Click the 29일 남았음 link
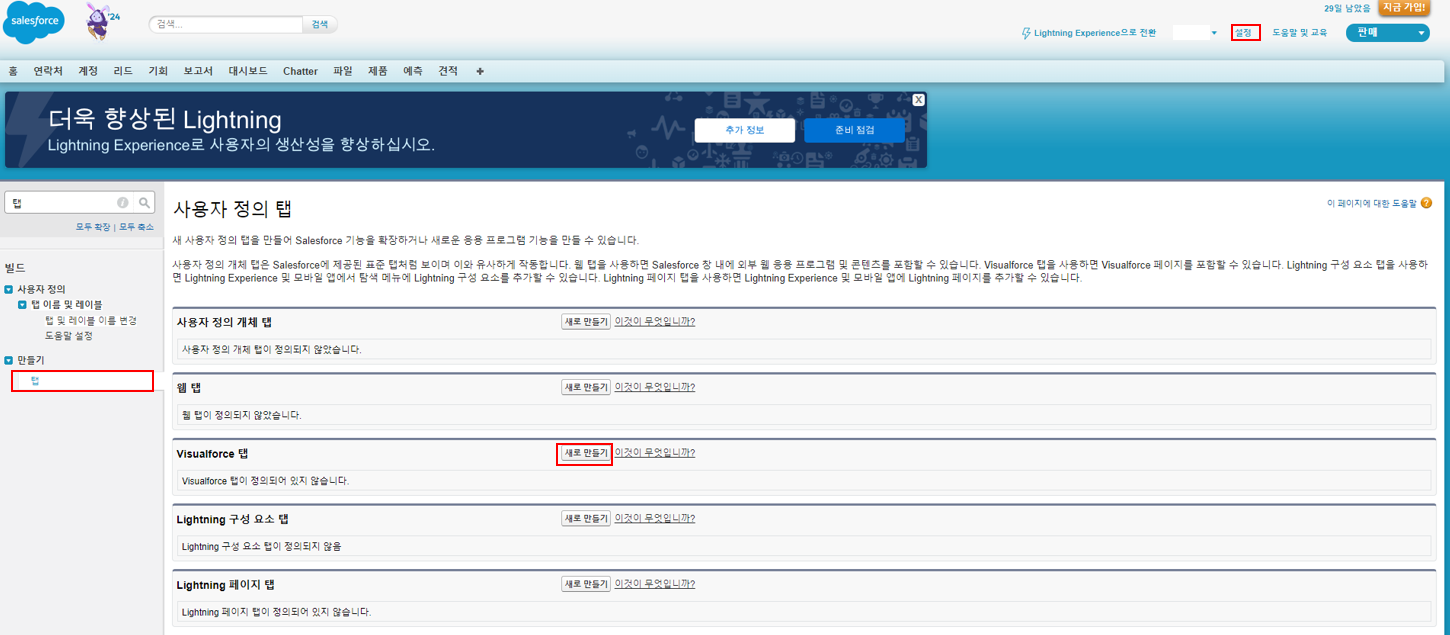This screenshot has width=1450, height=635. click(x=1347, y=8)
